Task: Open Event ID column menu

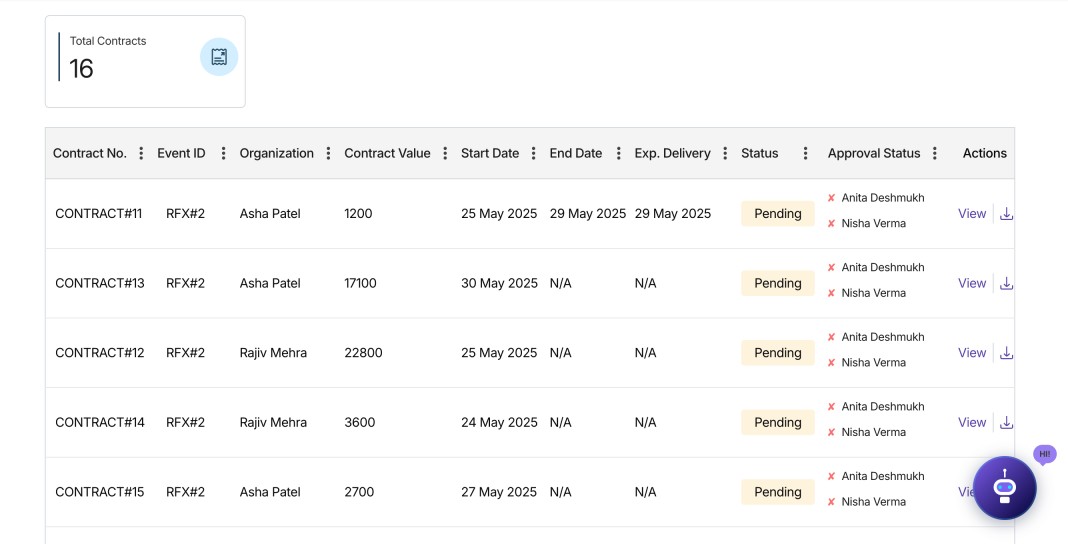Action: click(223, 153)
